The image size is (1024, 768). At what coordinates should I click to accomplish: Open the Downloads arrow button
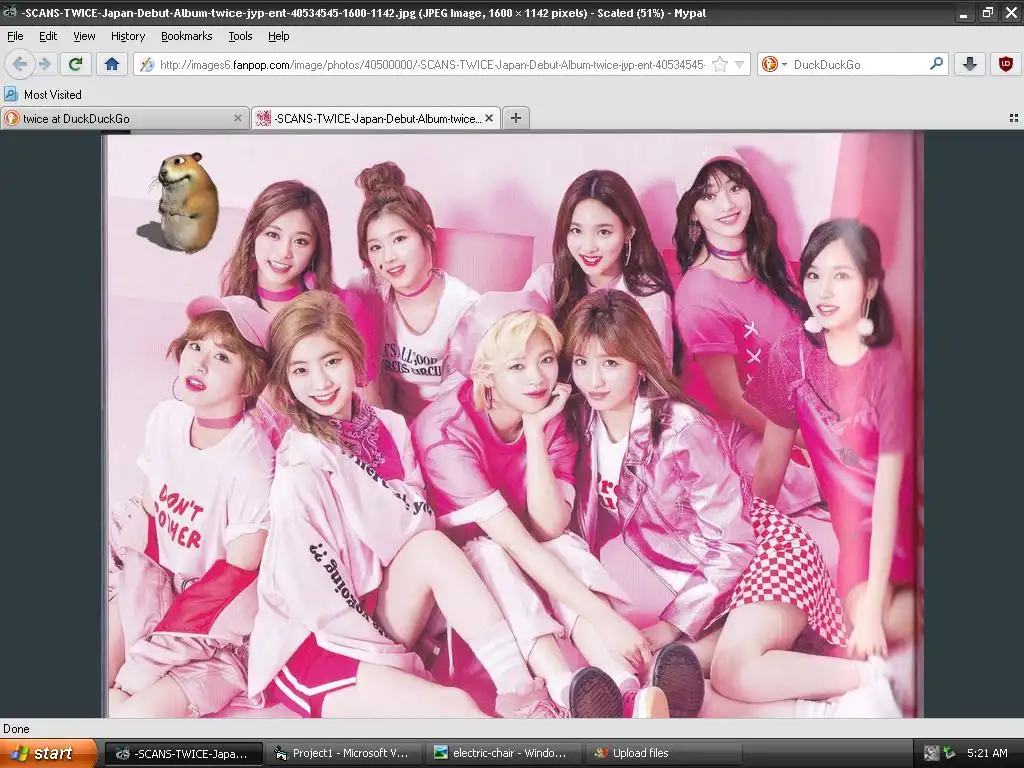970,64
